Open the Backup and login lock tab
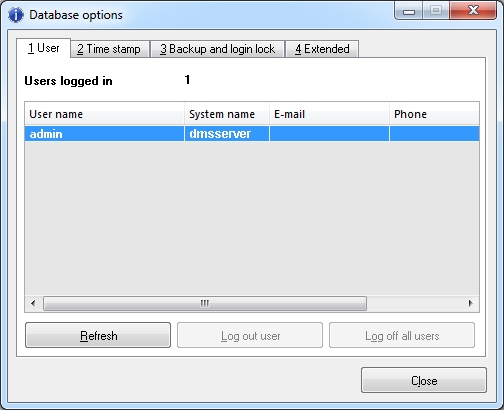The image size is (504, 410). pyautogui.click(x=217, y=49)
